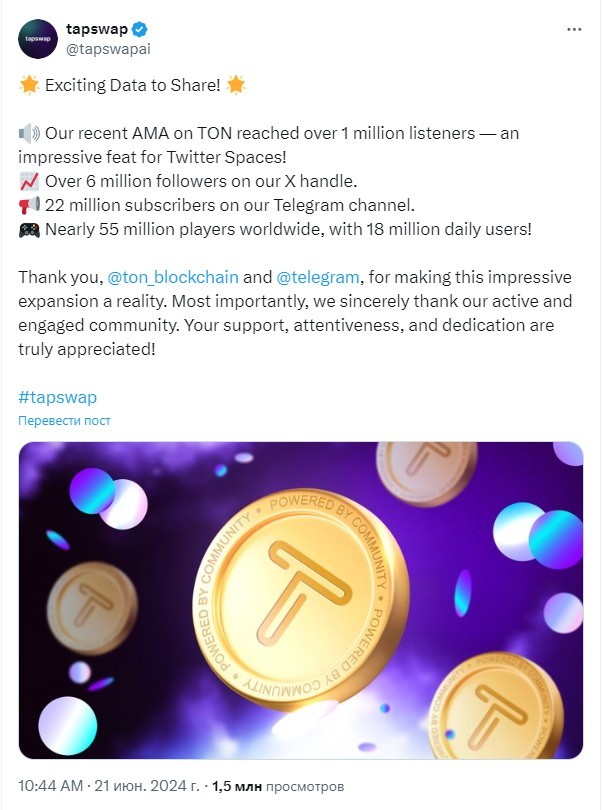Click the first star emoji before Exciting

pos(29,85)
